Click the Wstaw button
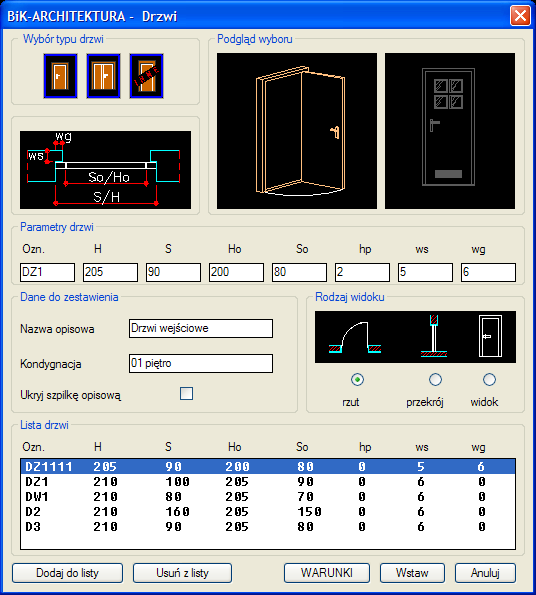This screenshot has width=536, height=595. pyautogui.click(x=412, y=573)
